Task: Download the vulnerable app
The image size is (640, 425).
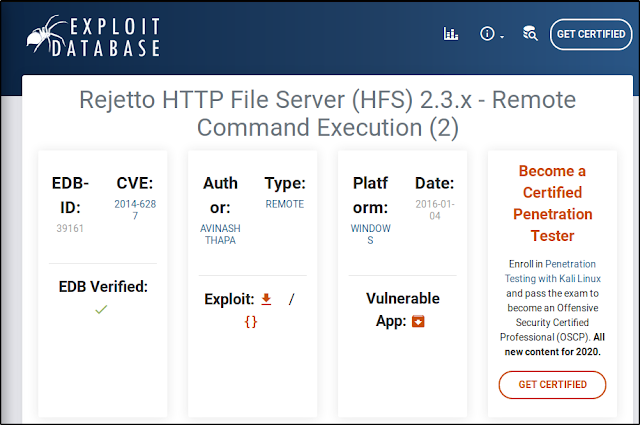Action: point(419,321)
